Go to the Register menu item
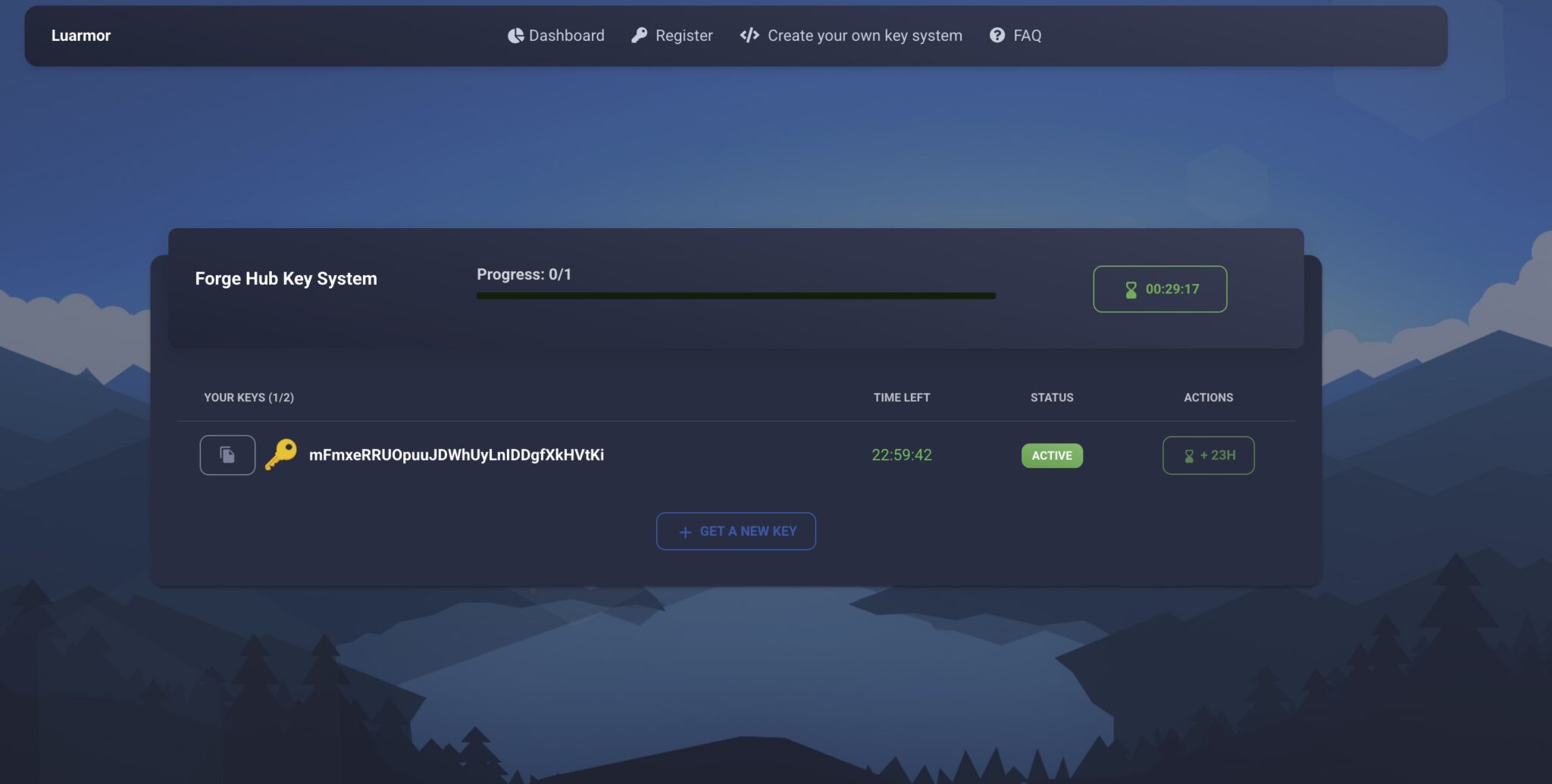 click(684, 36)
